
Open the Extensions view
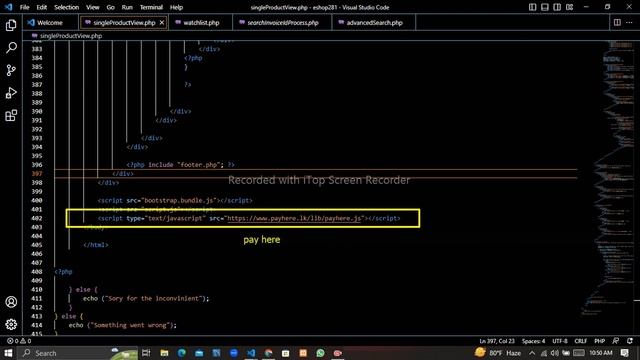pyautogui.click(x=11, y=116)
